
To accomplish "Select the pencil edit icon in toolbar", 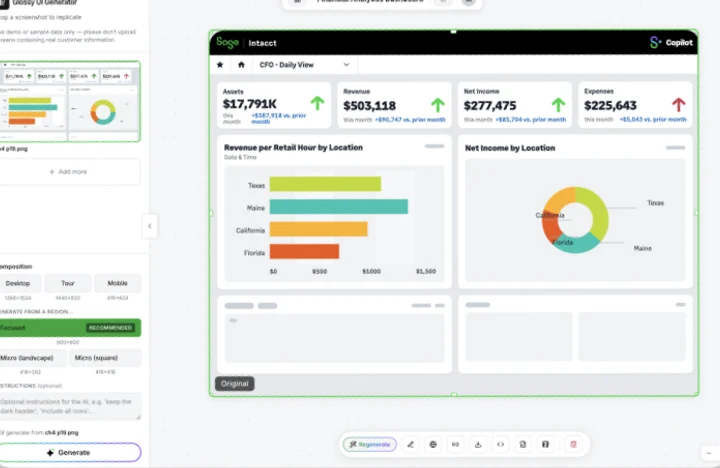I will [x=411, y=444].
